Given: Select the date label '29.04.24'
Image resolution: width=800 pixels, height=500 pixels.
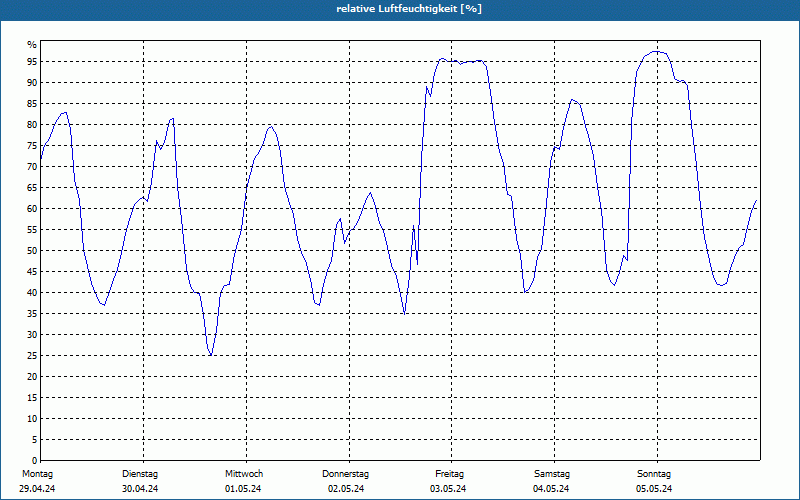Looking at the screenshot, I should tap(37, 489).
